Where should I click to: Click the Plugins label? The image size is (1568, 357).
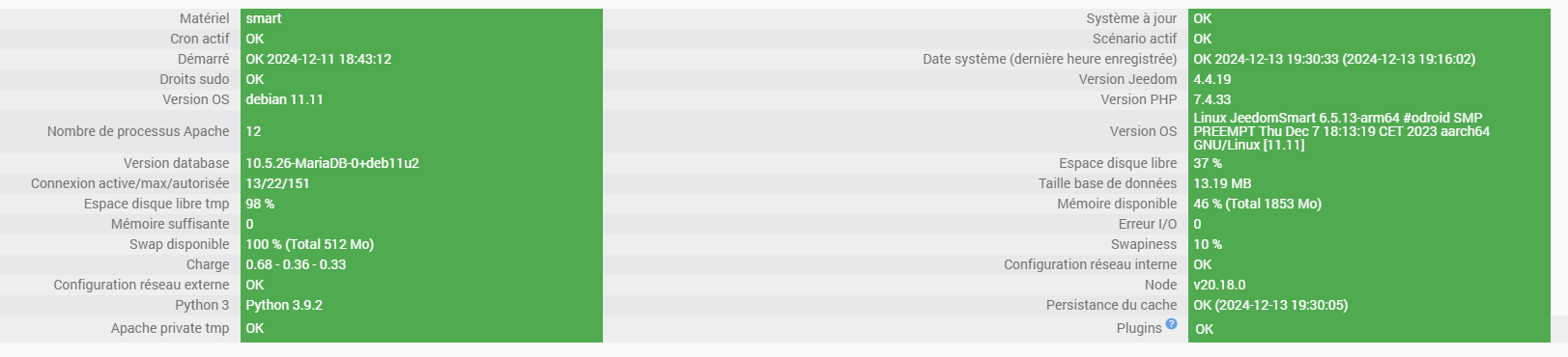point(1139,328)
